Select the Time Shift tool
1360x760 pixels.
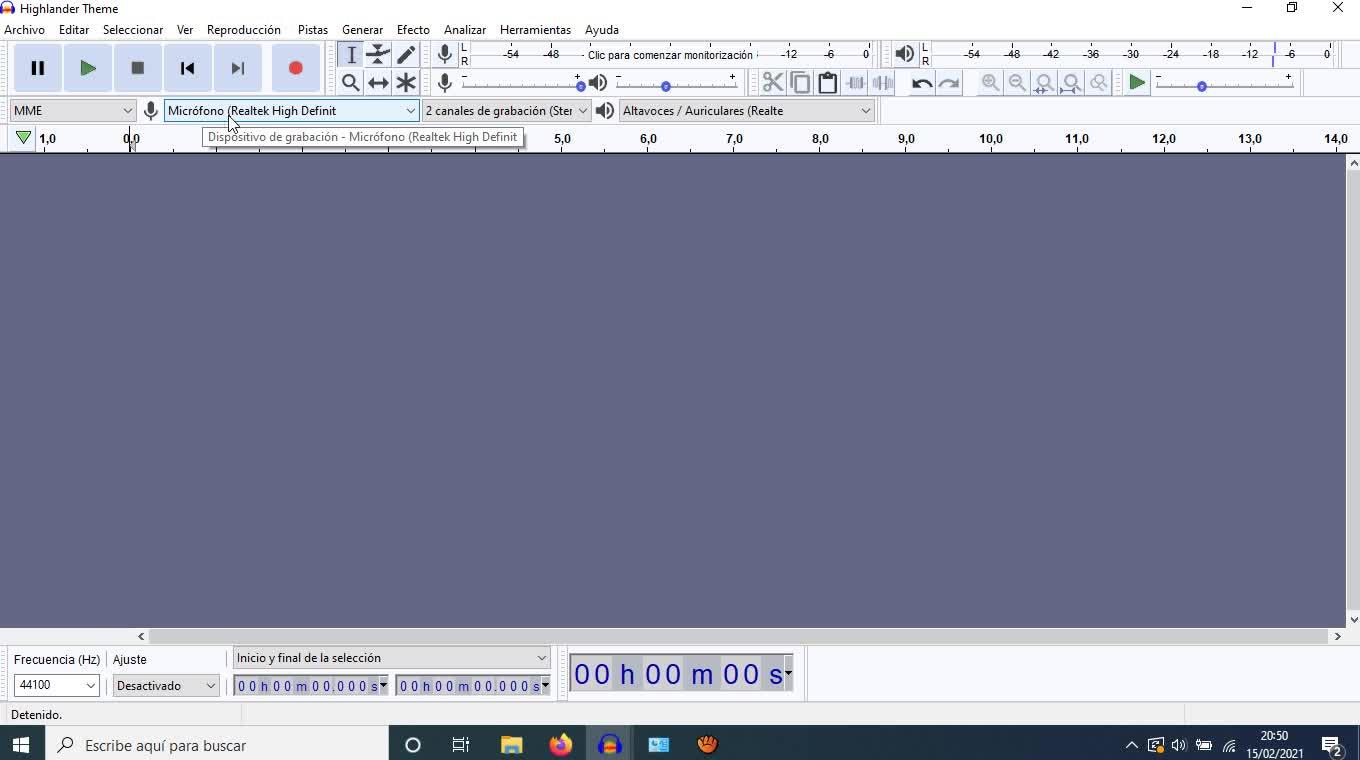tap(378, 83)
